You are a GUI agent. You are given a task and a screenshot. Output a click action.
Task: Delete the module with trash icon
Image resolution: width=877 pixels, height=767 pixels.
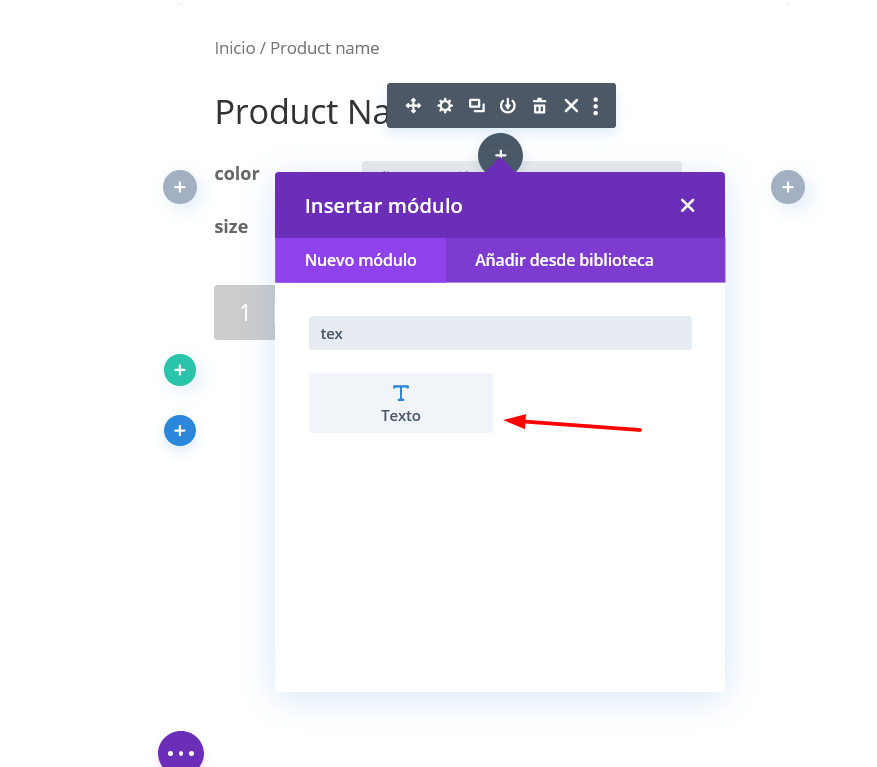539,105
